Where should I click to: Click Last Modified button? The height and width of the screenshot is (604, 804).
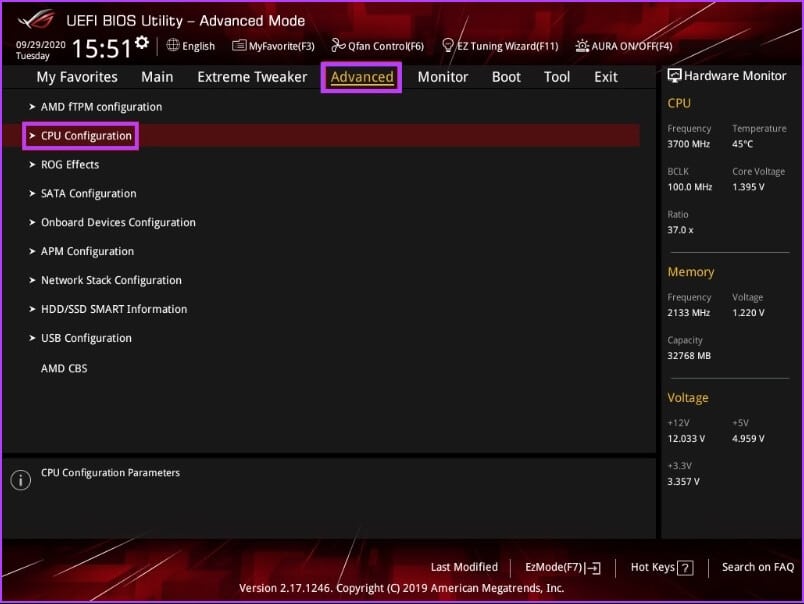click(464, 567)
